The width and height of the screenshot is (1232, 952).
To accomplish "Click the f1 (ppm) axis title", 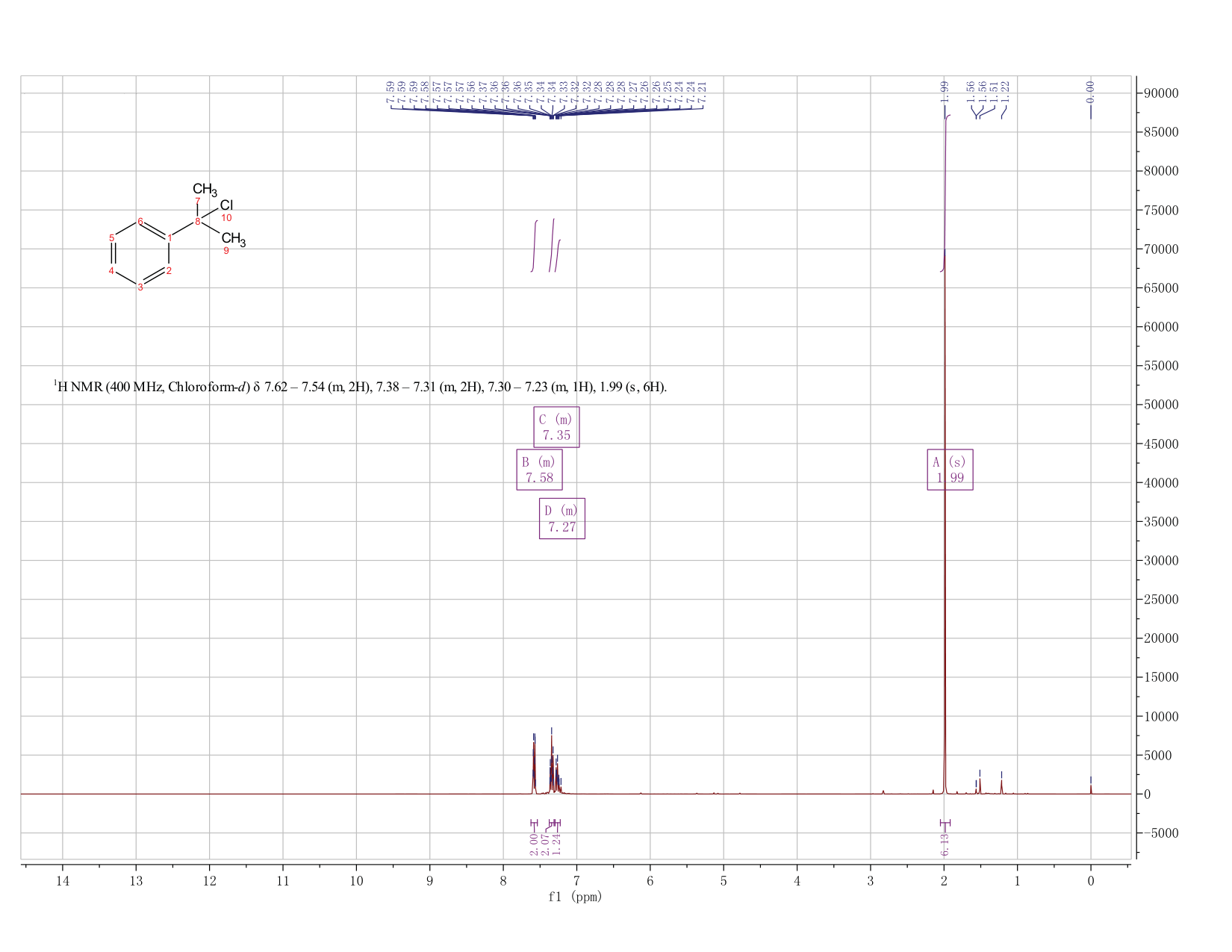I will [x=575, y=897].
